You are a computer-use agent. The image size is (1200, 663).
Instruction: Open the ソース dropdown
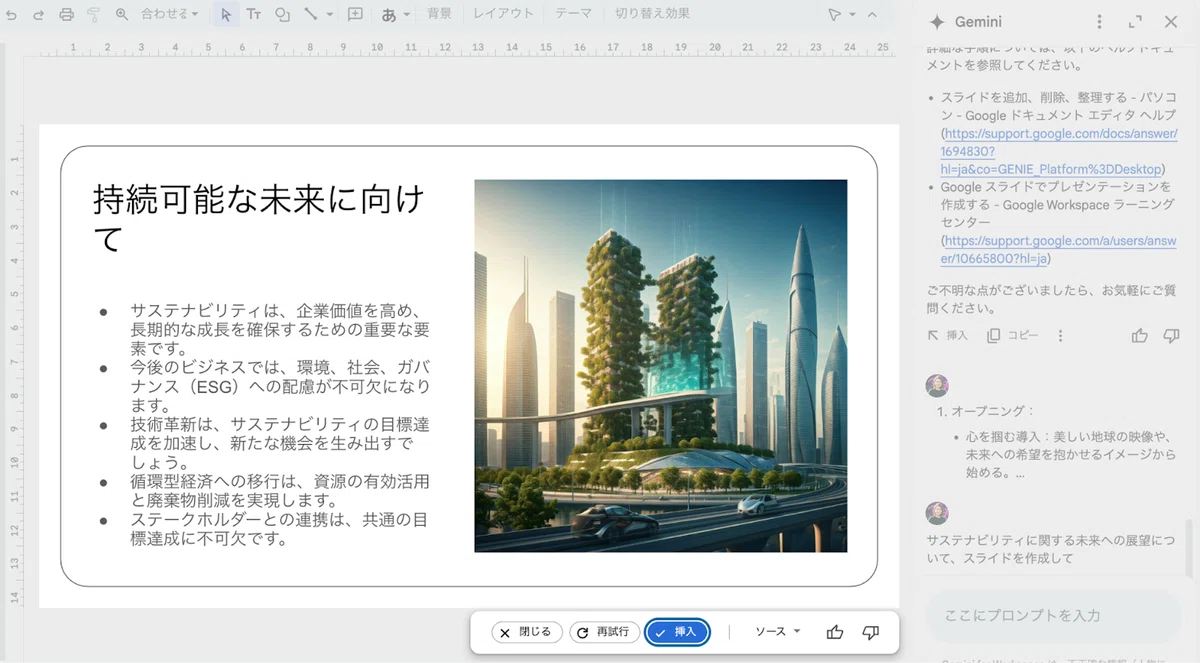777,632
